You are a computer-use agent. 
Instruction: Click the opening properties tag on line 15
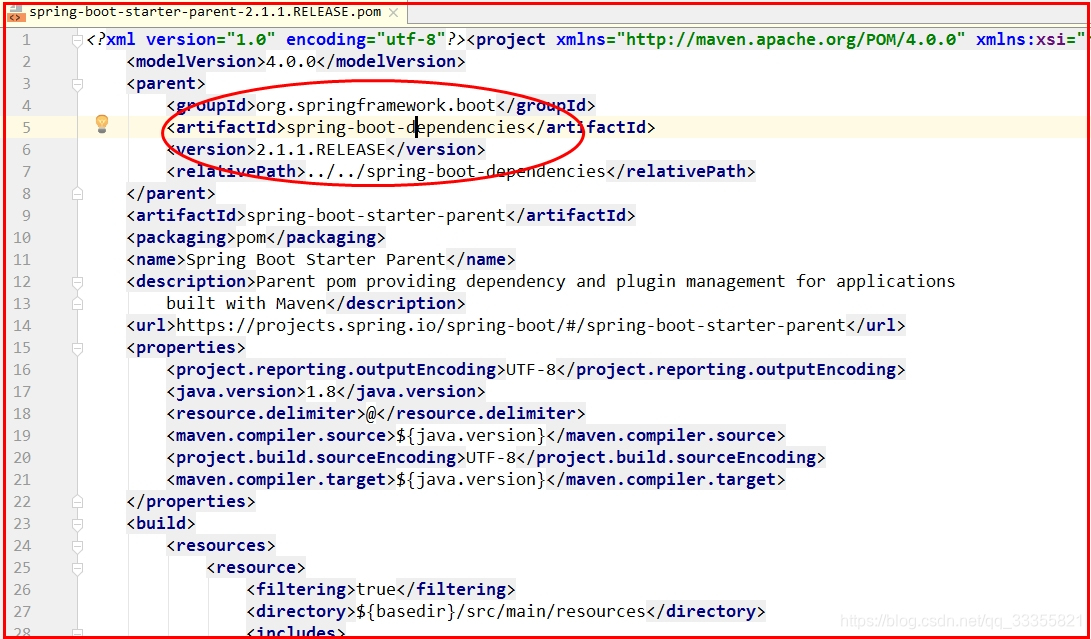tap(186, 347)
